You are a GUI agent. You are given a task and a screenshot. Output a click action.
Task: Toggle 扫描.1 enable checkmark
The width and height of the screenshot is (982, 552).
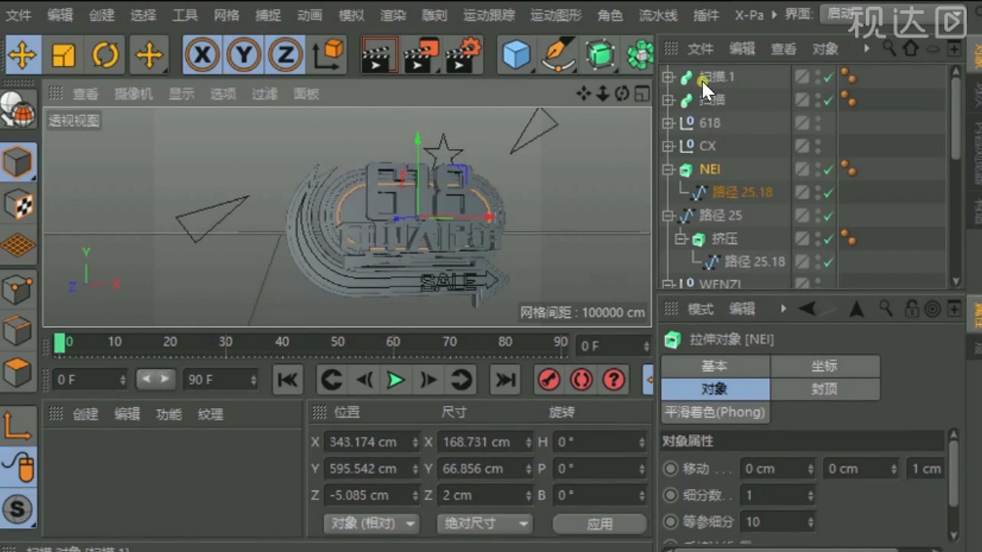click(829, 78)
